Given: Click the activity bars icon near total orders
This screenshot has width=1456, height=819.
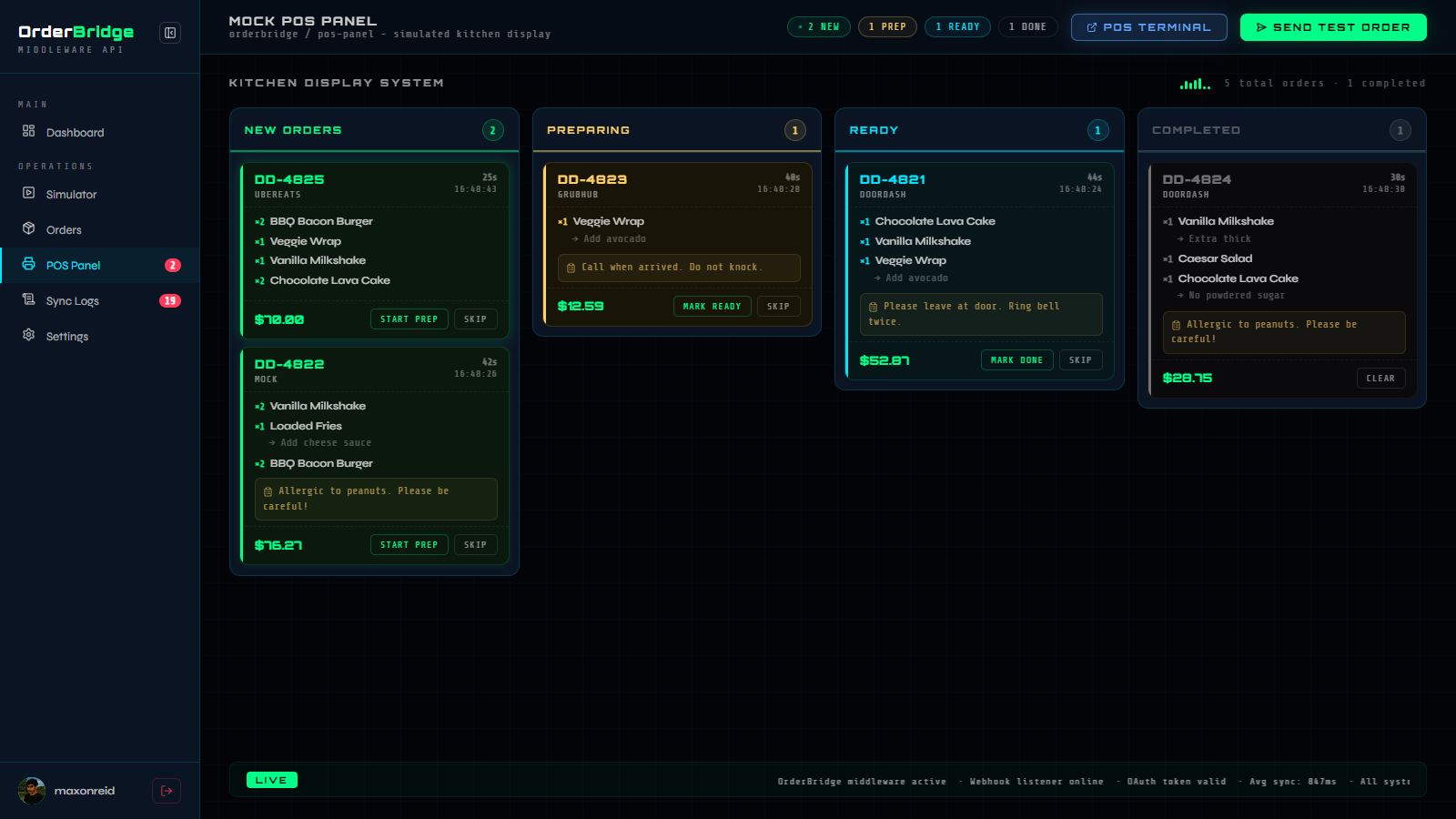Looking at the screenshot, I should coord(1195,83).
